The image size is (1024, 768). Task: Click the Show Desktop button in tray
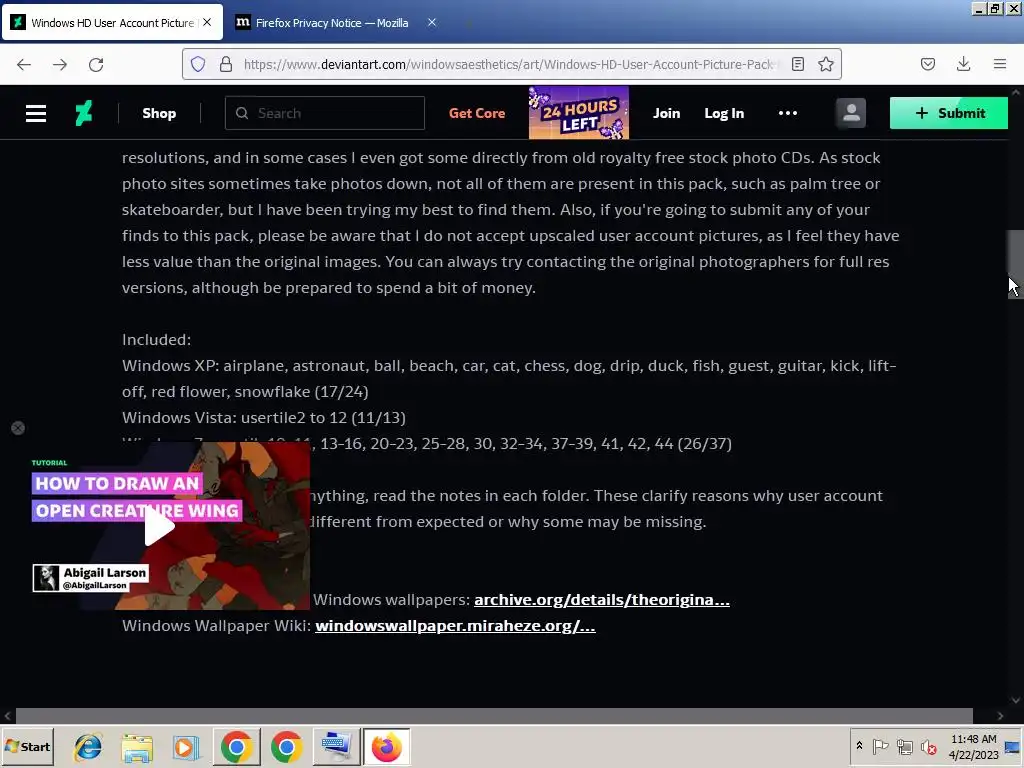pos(1013,746)
